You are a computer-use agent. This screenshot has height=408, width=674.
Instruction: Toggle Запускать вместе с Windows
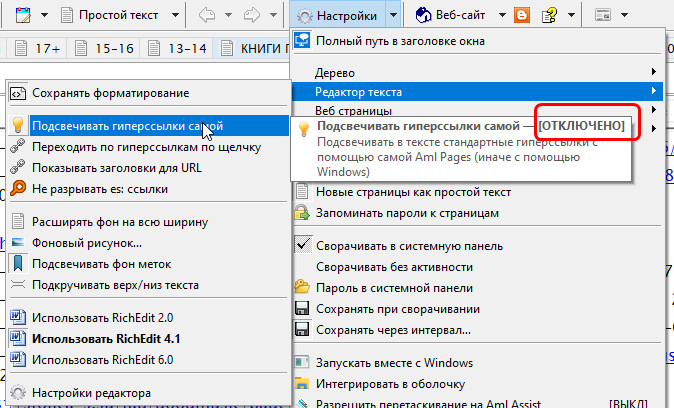(477, 363)
